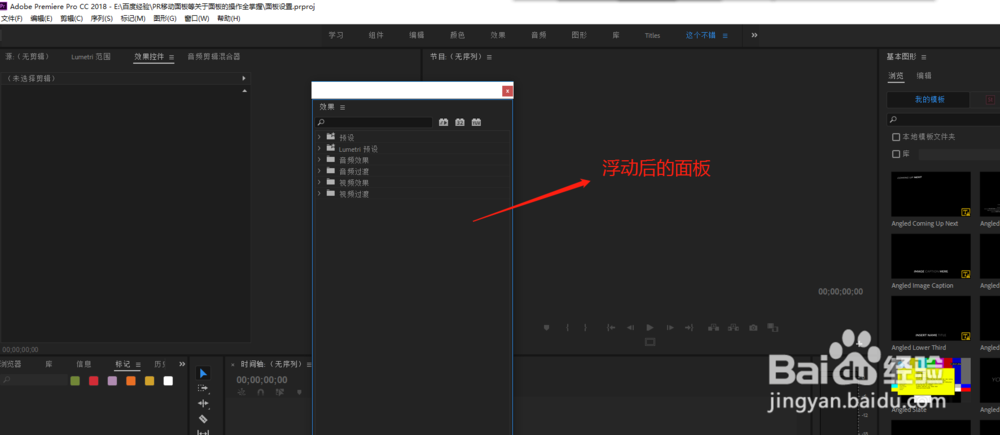Close the 时间轴 panel tab
1000x435 pixels.
233,365
